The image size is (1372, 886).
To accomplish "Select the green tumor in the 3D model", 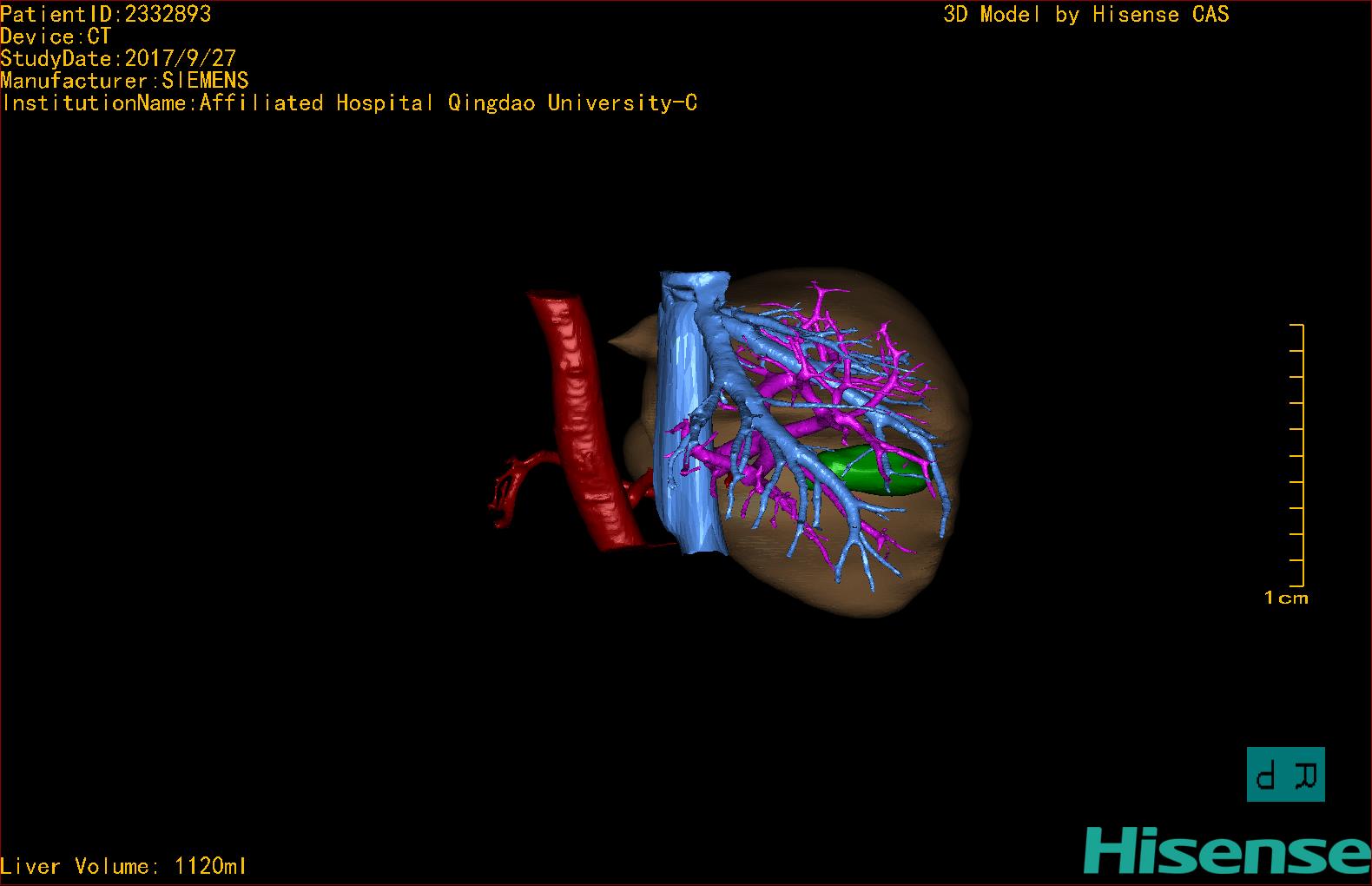I will 871,472.
